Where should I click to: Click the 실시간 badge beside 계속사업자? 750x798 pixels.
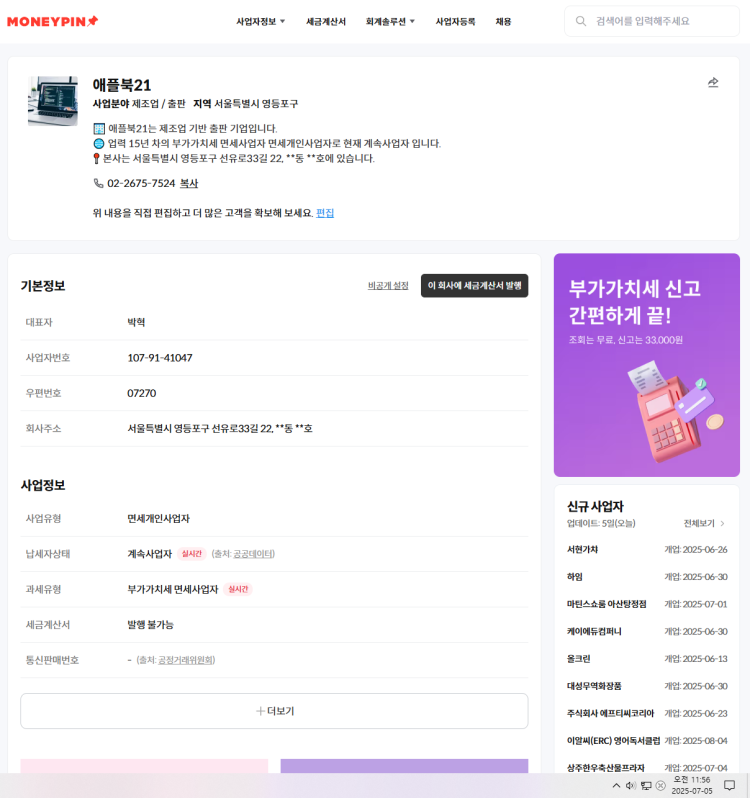pos(192,554)
